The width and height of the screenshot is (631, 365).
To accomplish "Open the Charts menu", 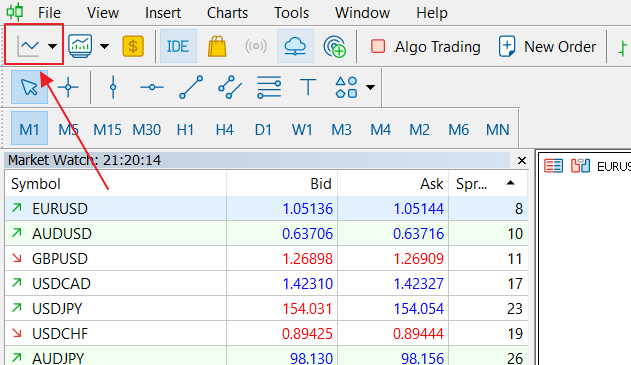I will (227, 13).
